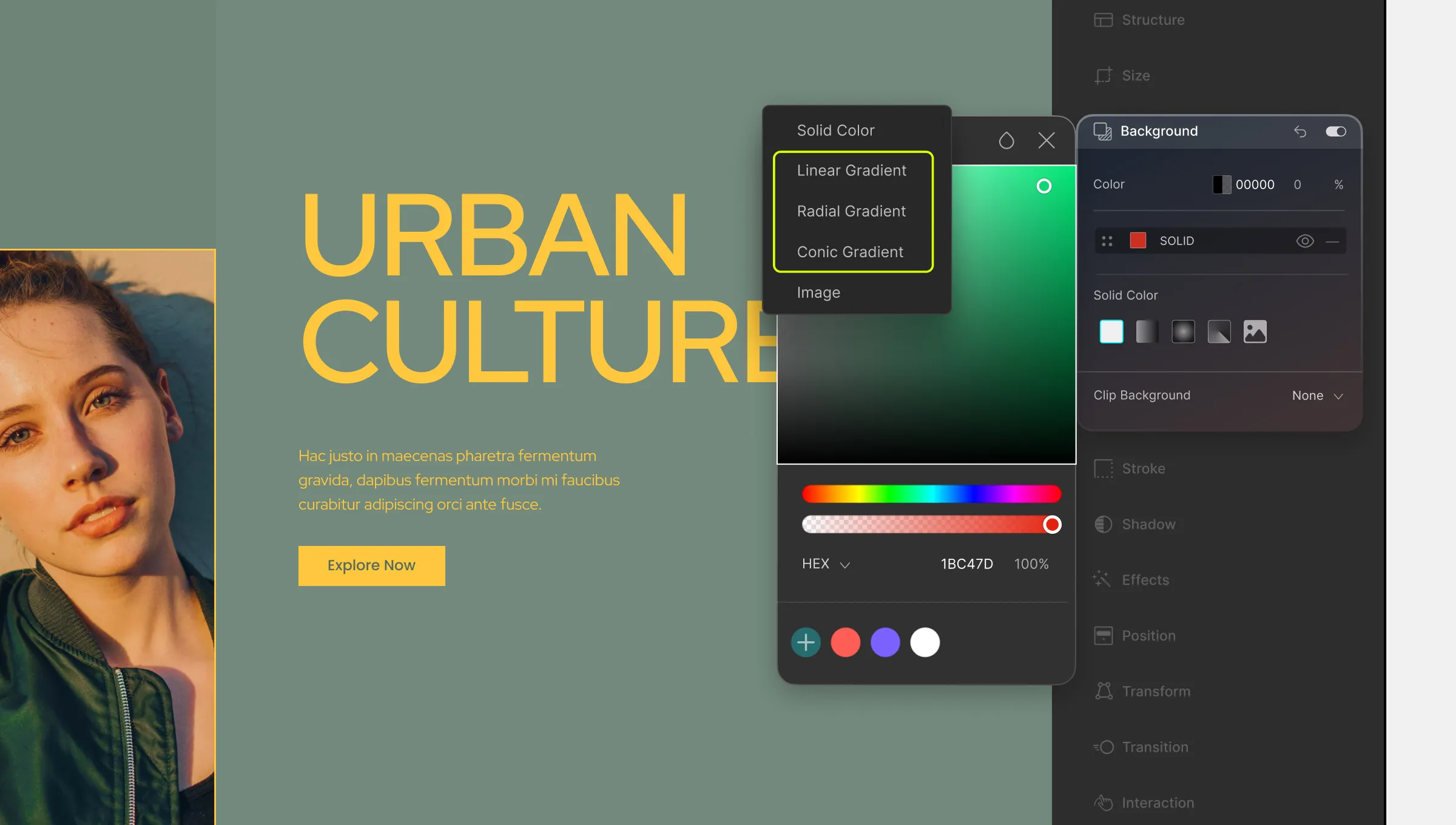Click the Structure panel icon
The image size is (1456, 825).
point(1103,19)
